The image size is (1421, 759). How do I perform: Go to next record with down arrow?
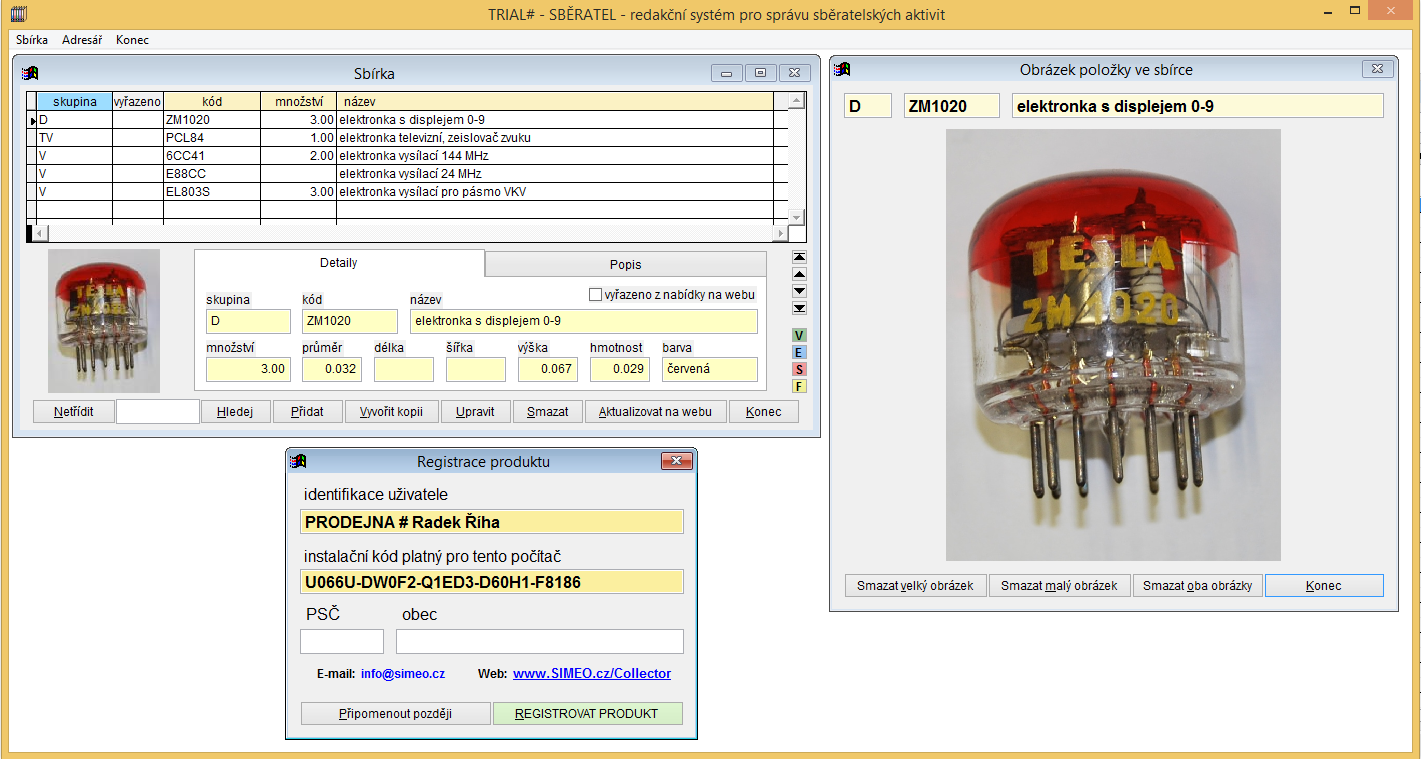(x=799, y=290)
